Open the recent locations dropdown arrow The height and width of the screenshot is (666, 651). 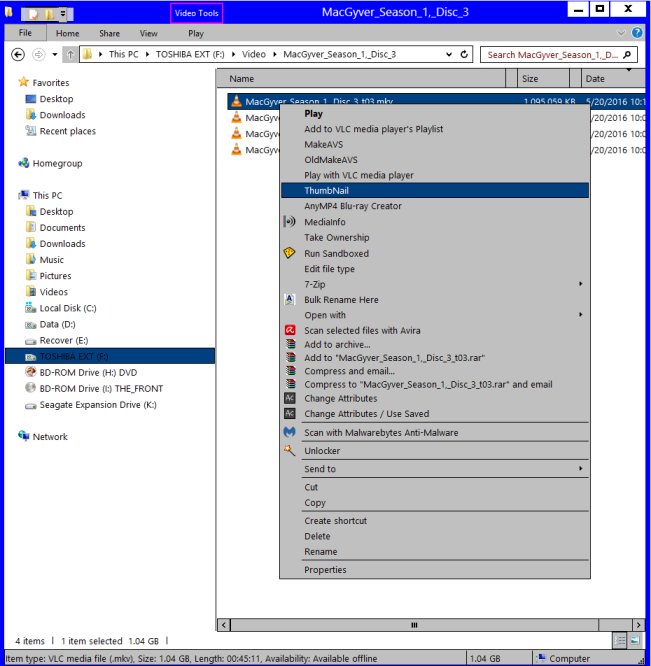pos(55,54)
